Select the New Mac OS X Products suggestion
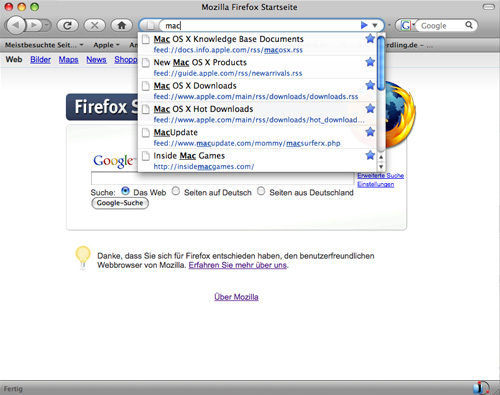Screen dimensions: 500x395 [x=257, y=67]
